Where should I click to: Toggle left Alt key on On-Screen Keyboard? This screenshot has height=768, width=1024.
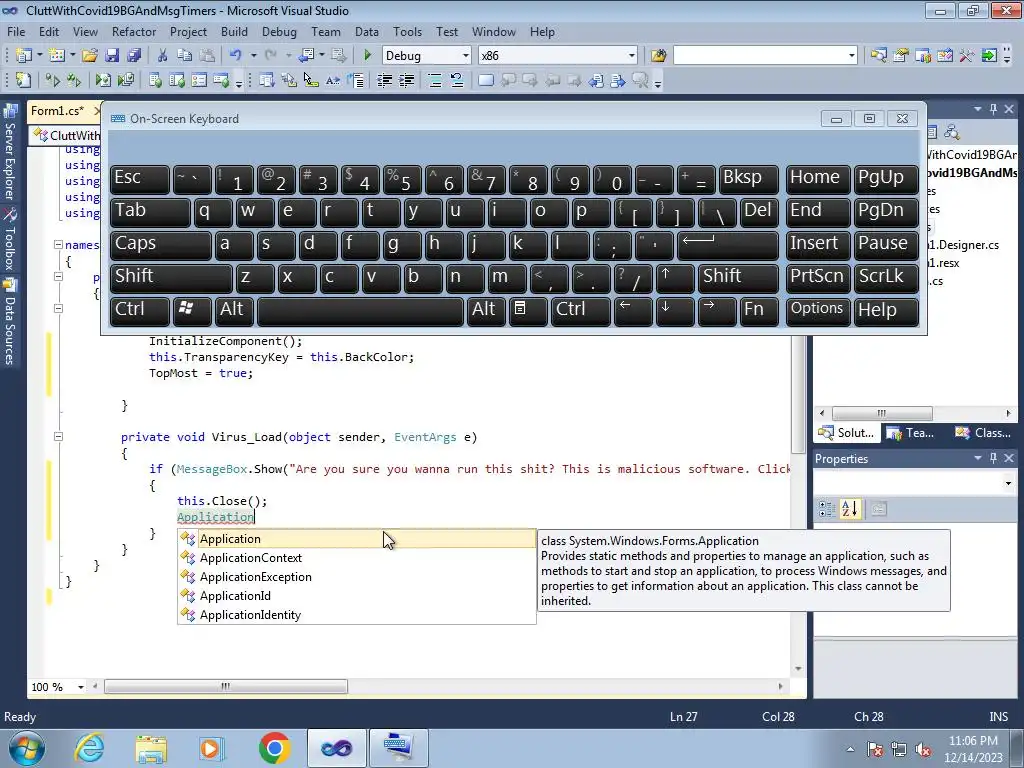[234, 311]
